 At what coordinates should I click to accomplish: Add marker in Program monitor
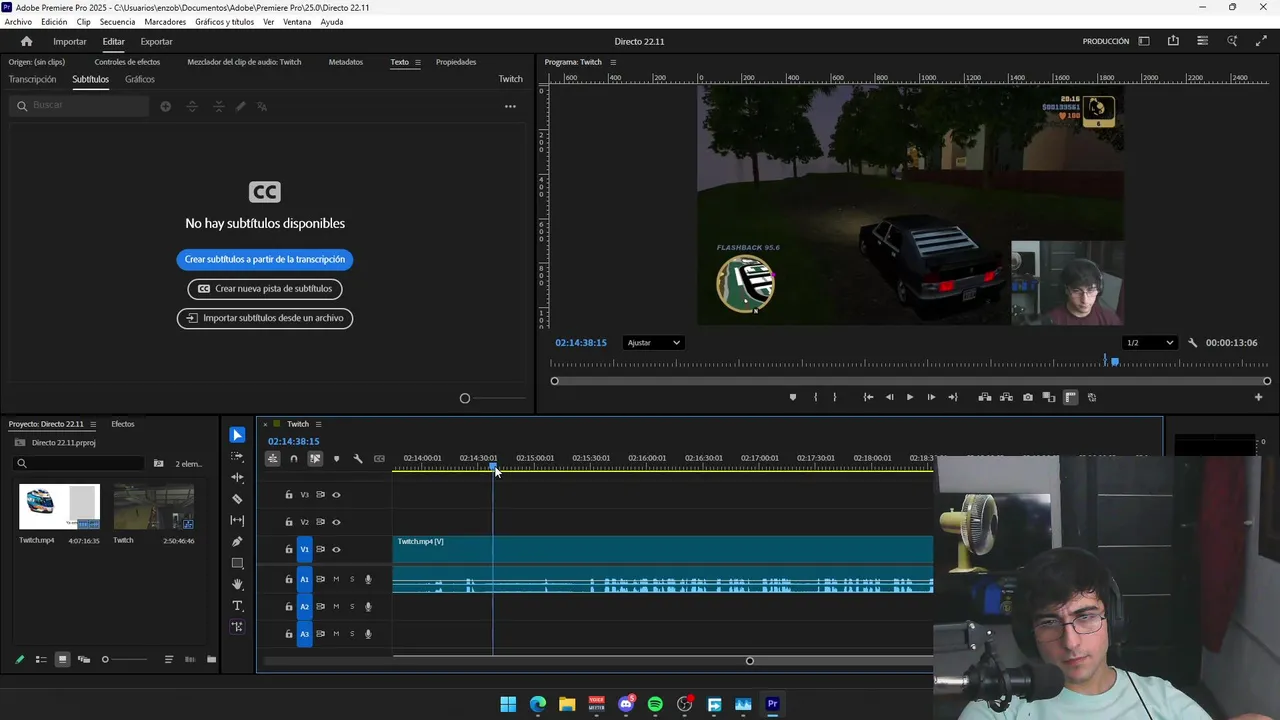(x=793, y=397)
